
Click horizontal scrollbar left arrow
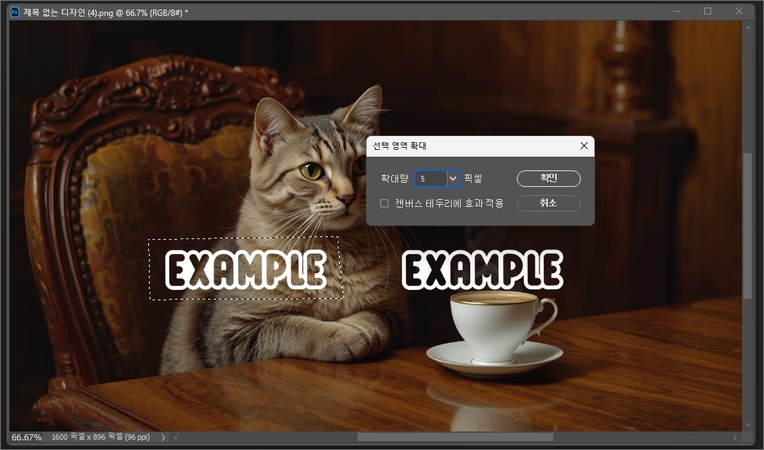pyautogui.click(x=177, y=438)
